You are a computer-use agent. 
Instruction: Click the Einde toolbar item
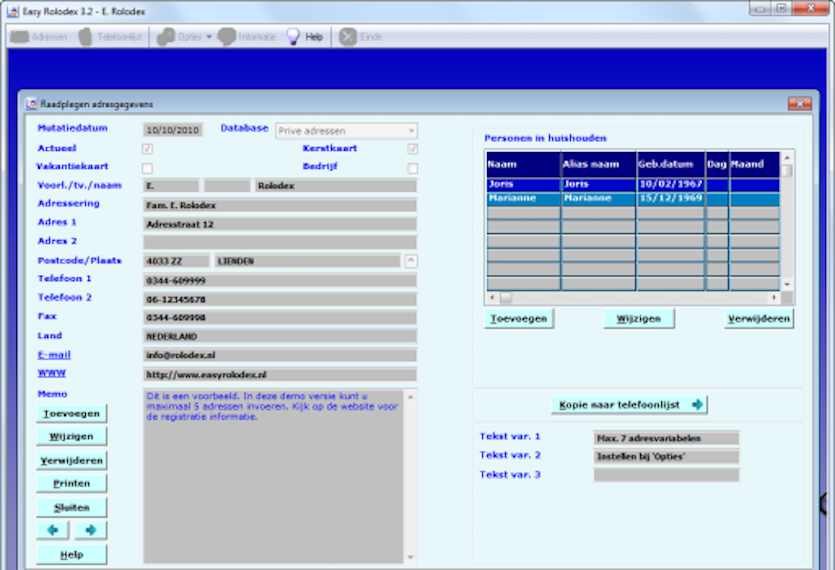[361, 37]
